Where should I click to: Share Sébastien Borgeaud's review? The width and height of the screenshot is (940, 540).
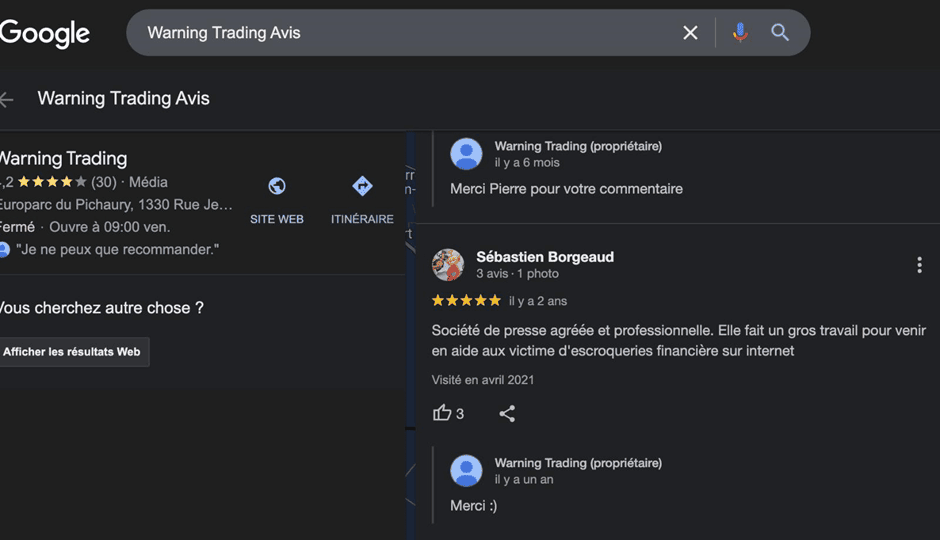(507, 414)
